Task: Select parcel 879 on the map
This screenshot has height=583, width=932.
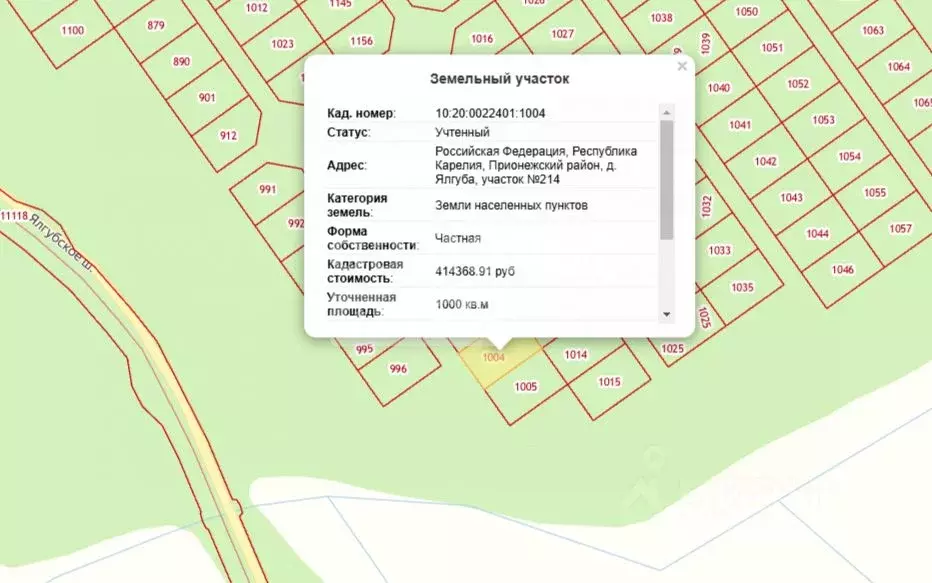Action: (156, 26)
